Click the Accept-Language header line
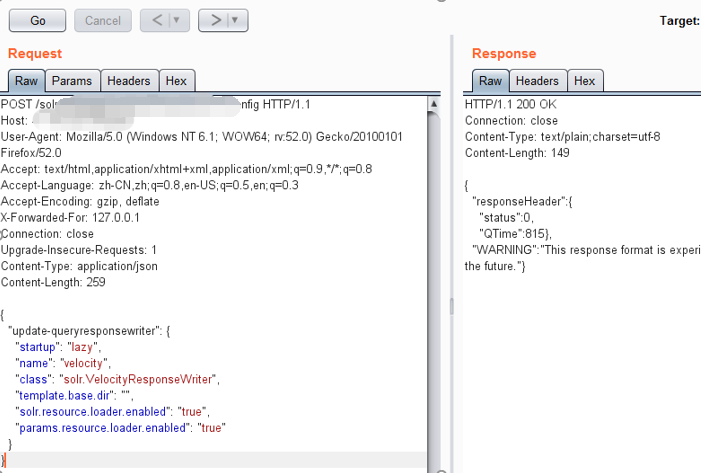 pos(149,185)
